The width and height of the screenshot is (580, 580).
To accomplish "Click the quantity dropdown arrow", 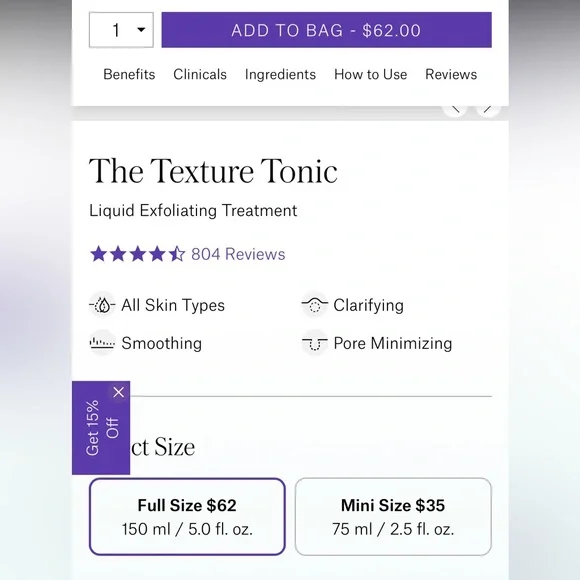I will [141, 30].
